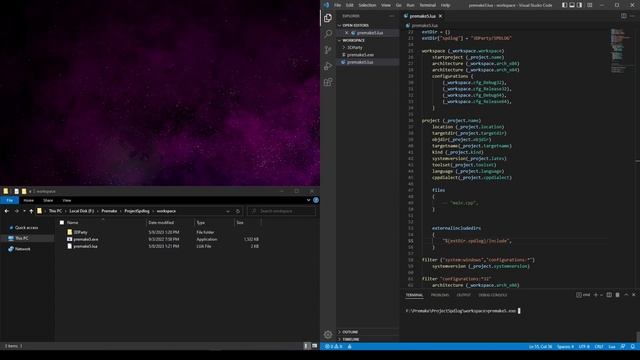Change line endings via CRLF in status bar
The width and height of the screenshot is (640, 360).
pos(599,347)
